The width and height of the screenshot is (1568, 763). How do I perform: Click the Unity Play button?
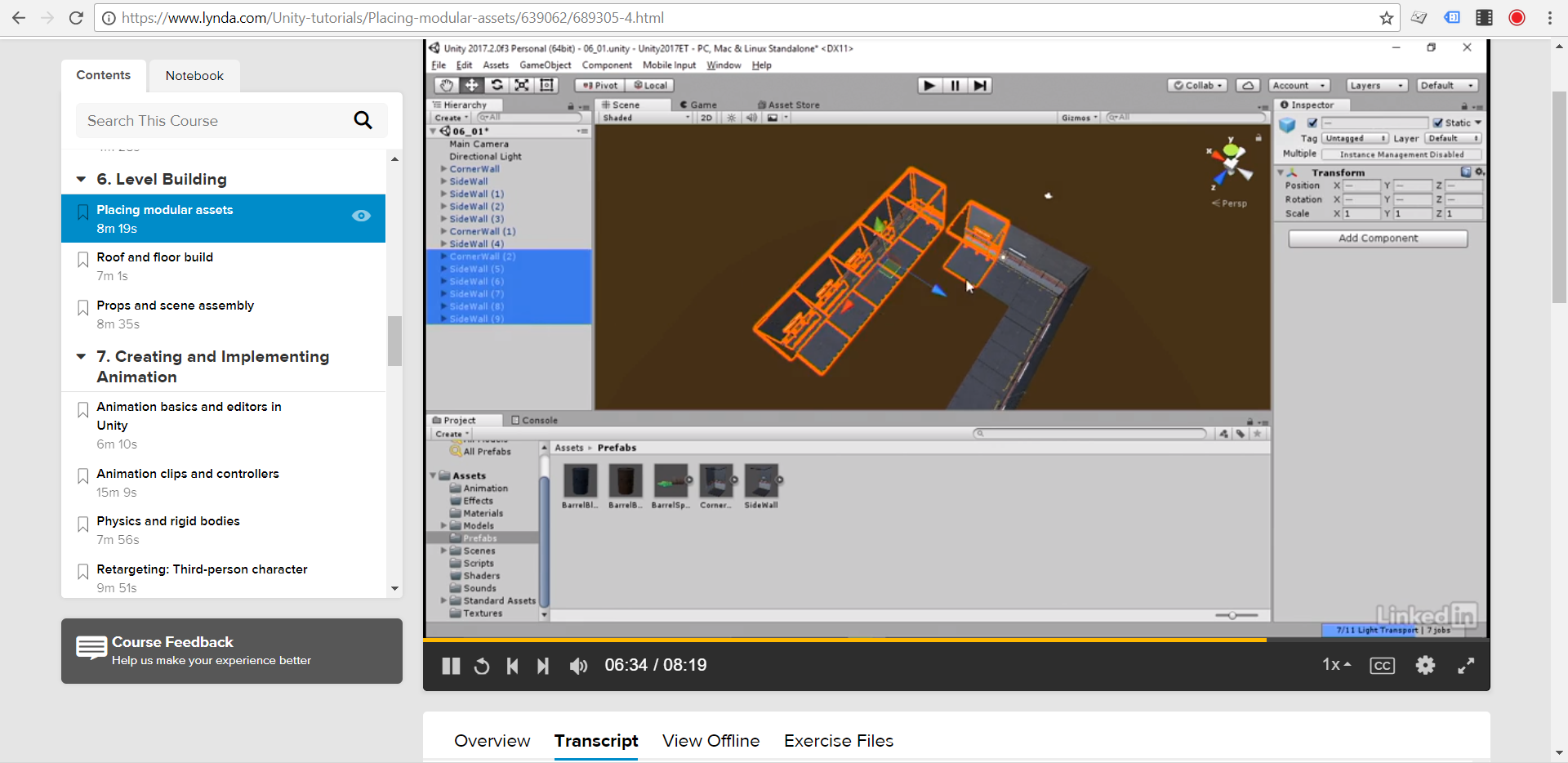tap(929, 85)
